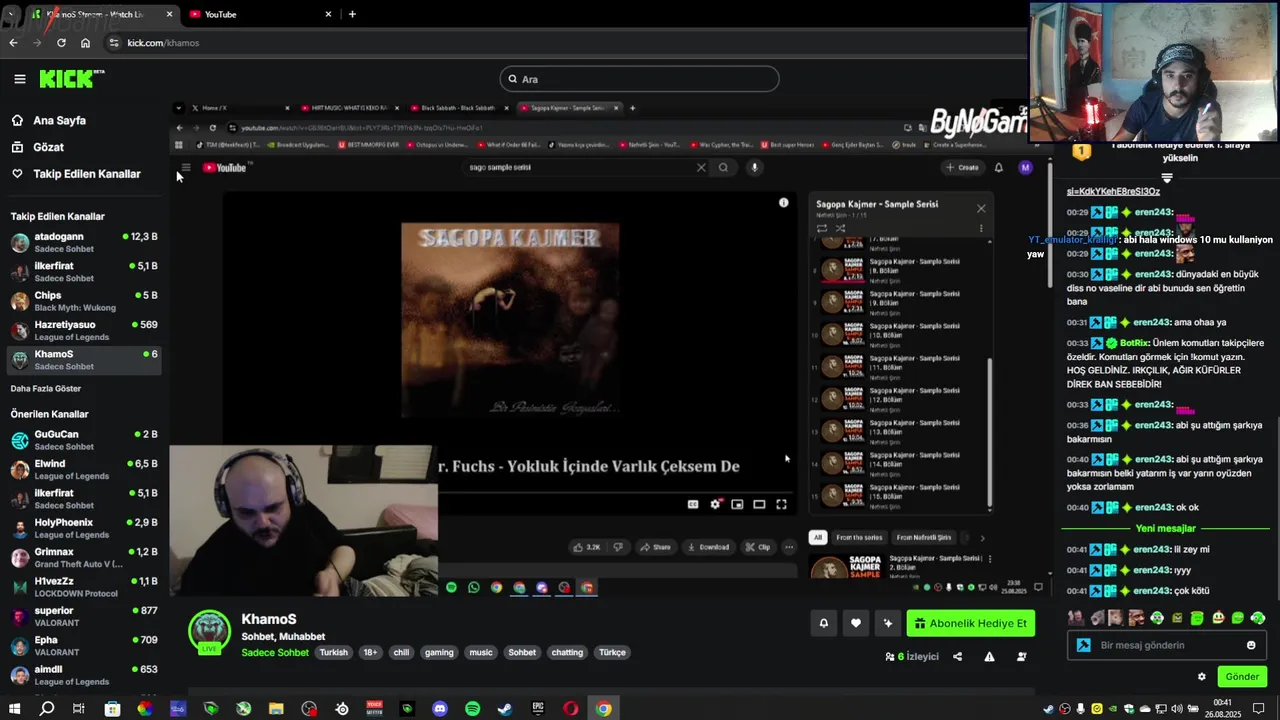Click the heart follow button

pyautogui.click(x=856, y=623)
